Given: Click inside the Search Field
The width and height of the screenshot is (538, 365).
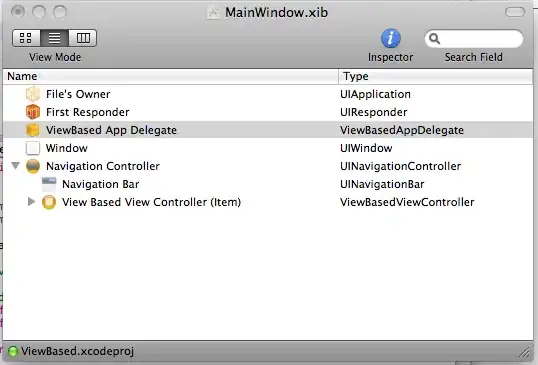Looking at the screenshot, I should [474, 39].
